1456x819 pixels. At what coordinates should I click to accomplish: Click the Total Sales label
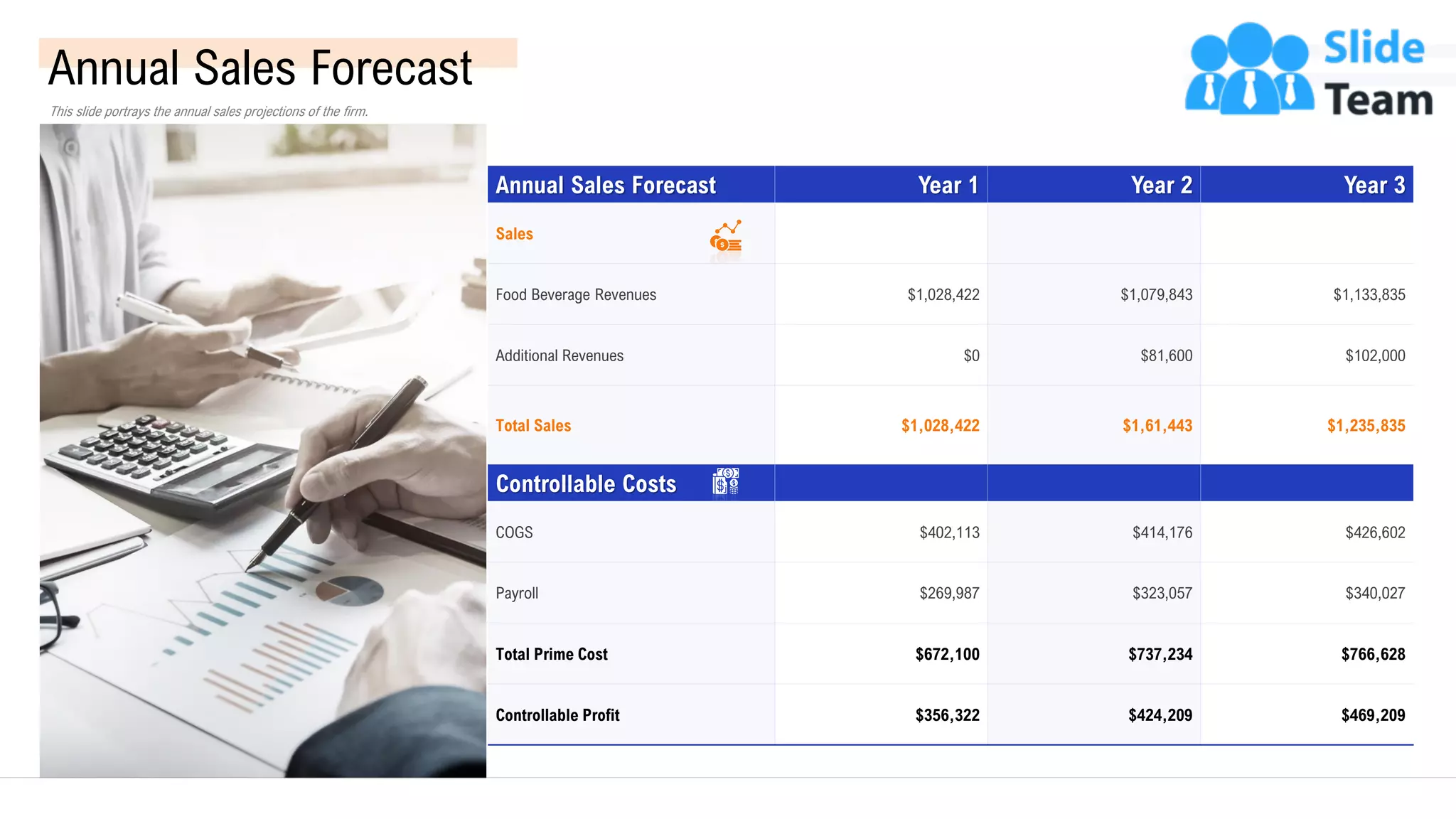[x=533, y=426]
